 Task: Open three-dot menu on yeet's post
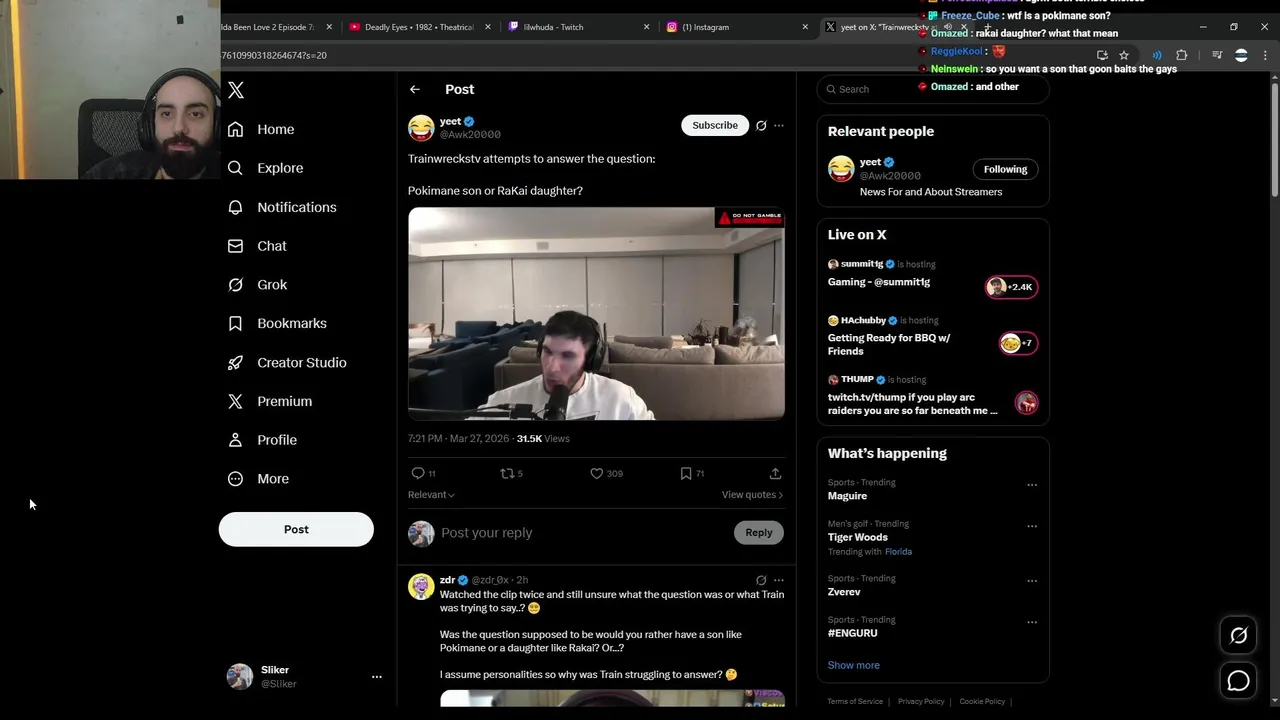[779, 126]
